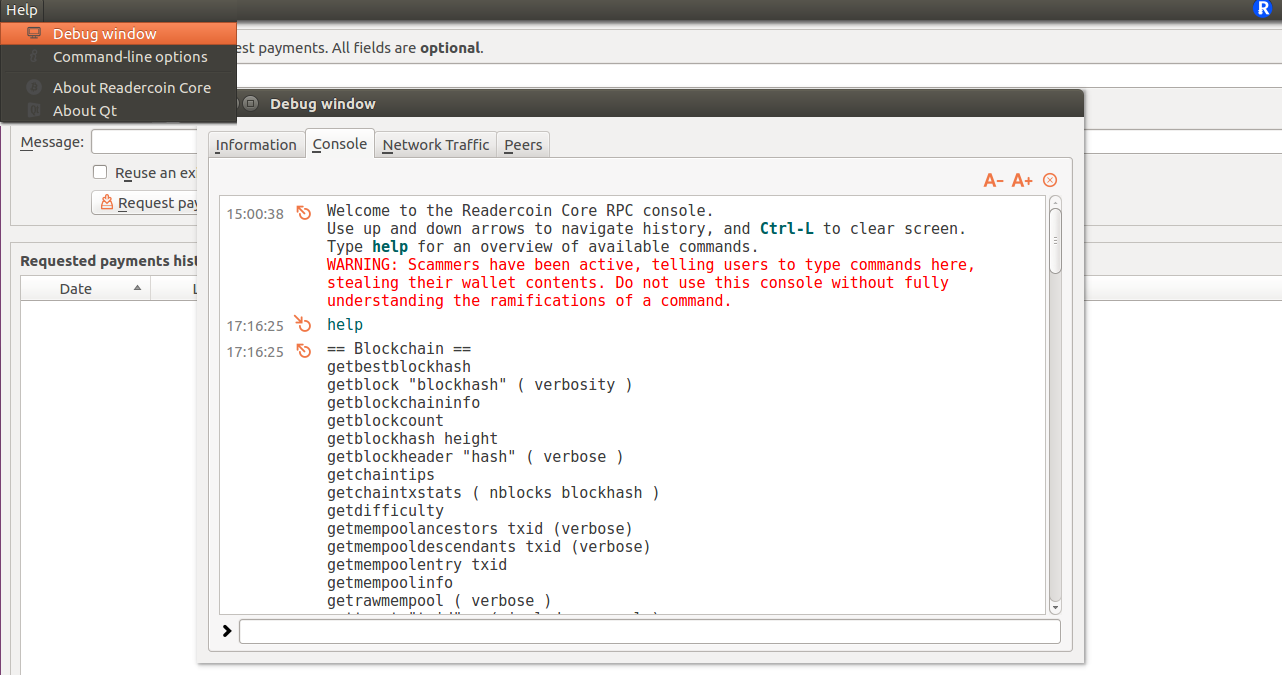Increase console font size with A+ icon
This screenshot has height=675, width=1282.
(x=1022, y=181)
